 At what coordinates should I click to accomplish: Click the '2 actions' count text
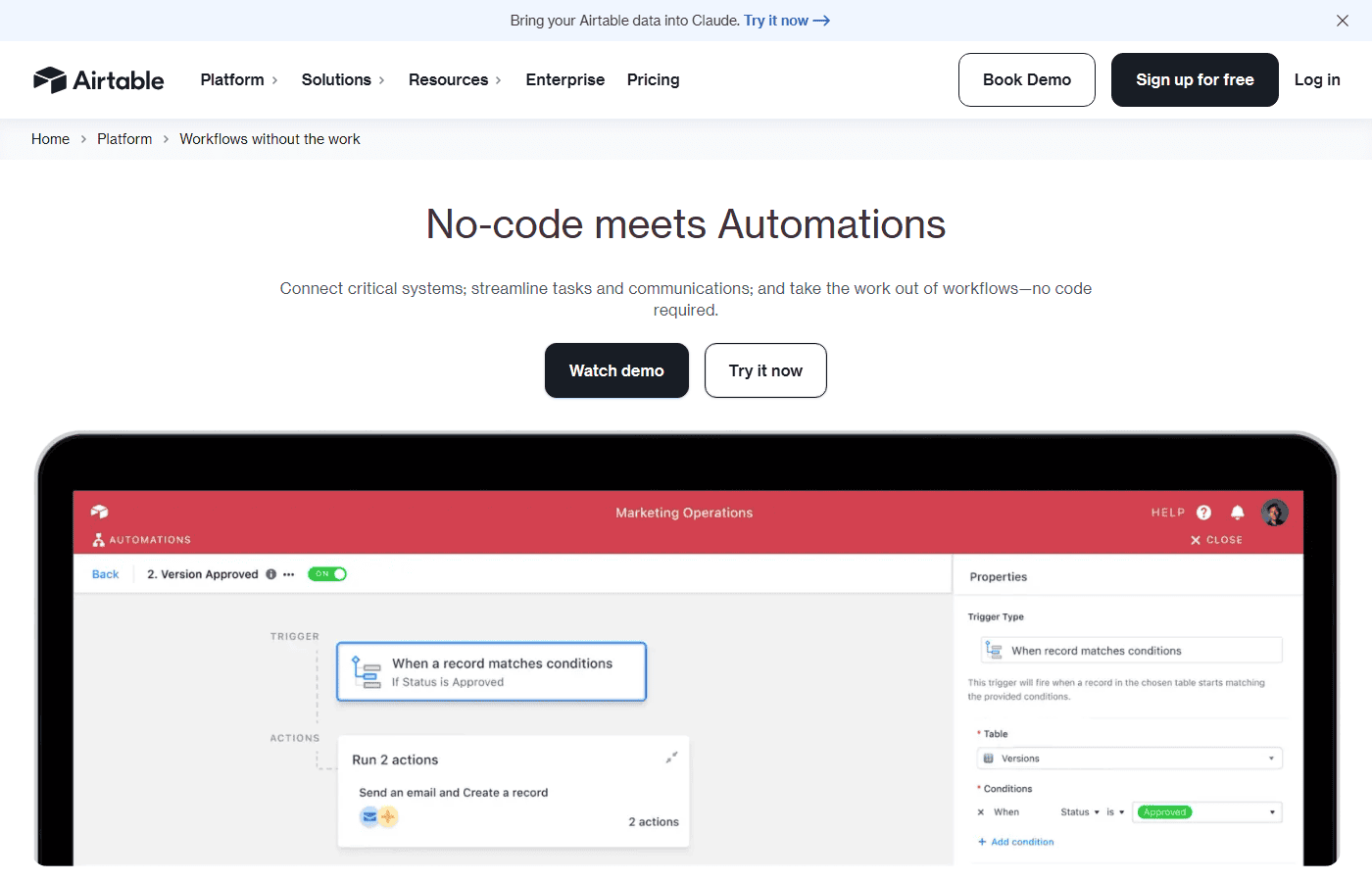click(654, 822)
